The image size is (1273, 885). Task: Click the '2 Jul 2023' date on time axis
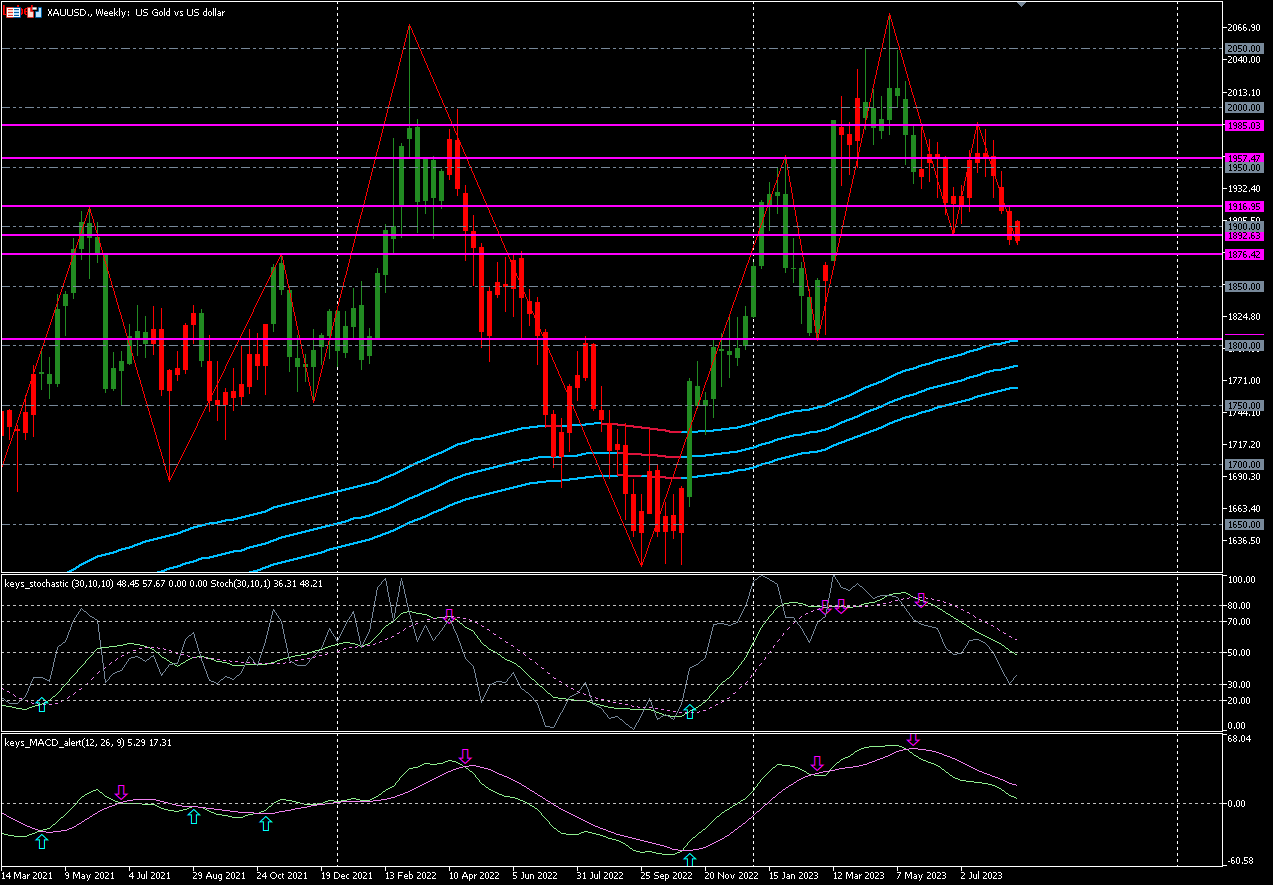982,875
